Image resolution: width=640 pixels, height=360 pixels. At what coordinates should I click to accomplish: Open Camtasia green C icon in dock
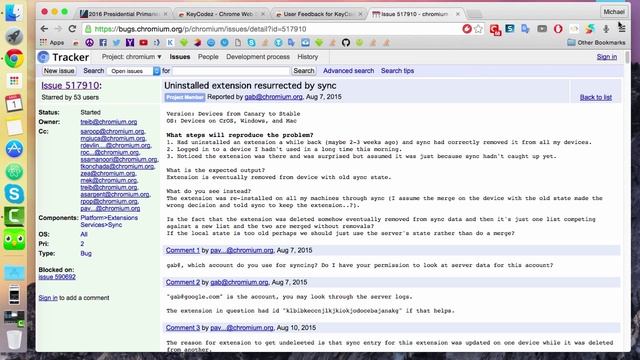point(14,216)
